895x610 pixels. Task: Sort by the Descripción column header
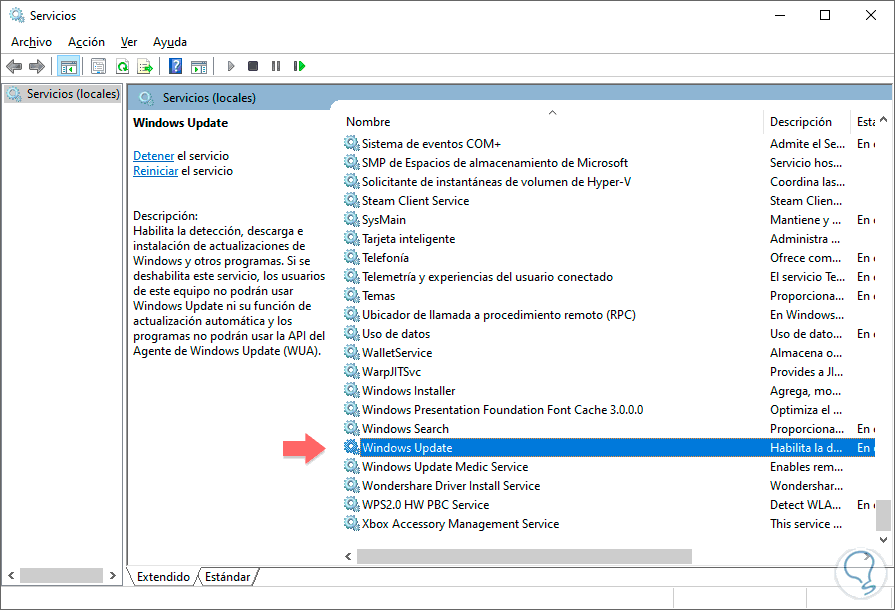click(806, 122)
